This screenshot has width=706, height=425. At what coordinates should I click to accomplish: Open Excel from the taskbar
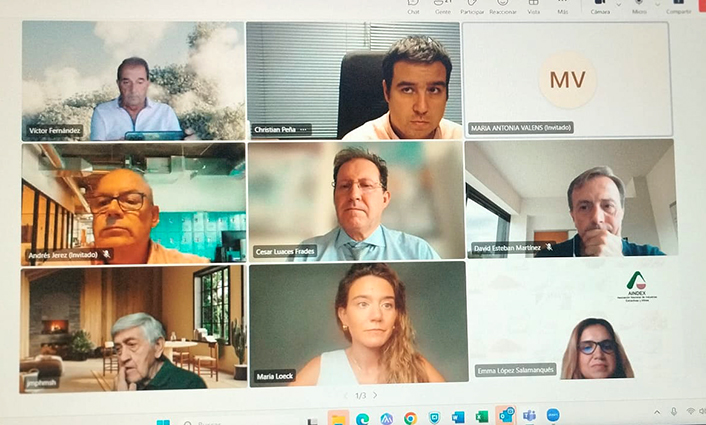click(x=482, y=416)
